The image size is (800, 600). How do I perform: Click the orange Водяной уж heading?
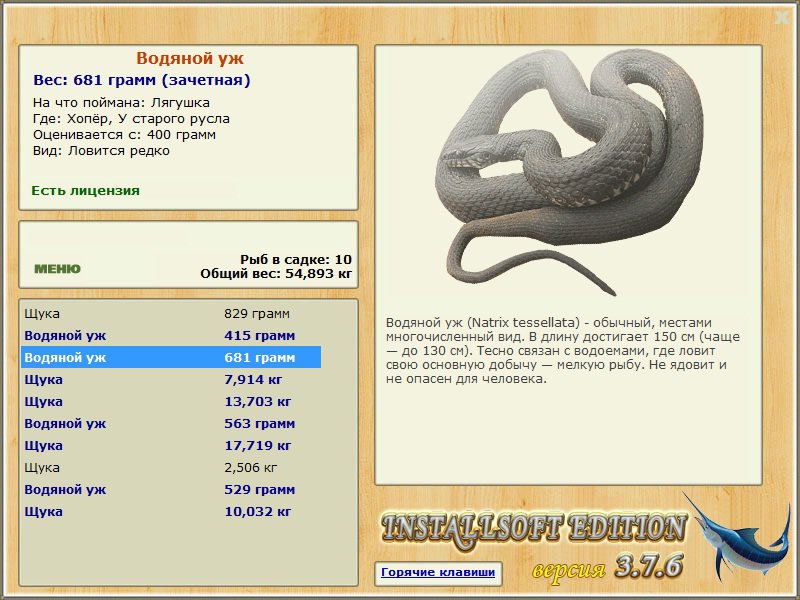pos(190,58)
